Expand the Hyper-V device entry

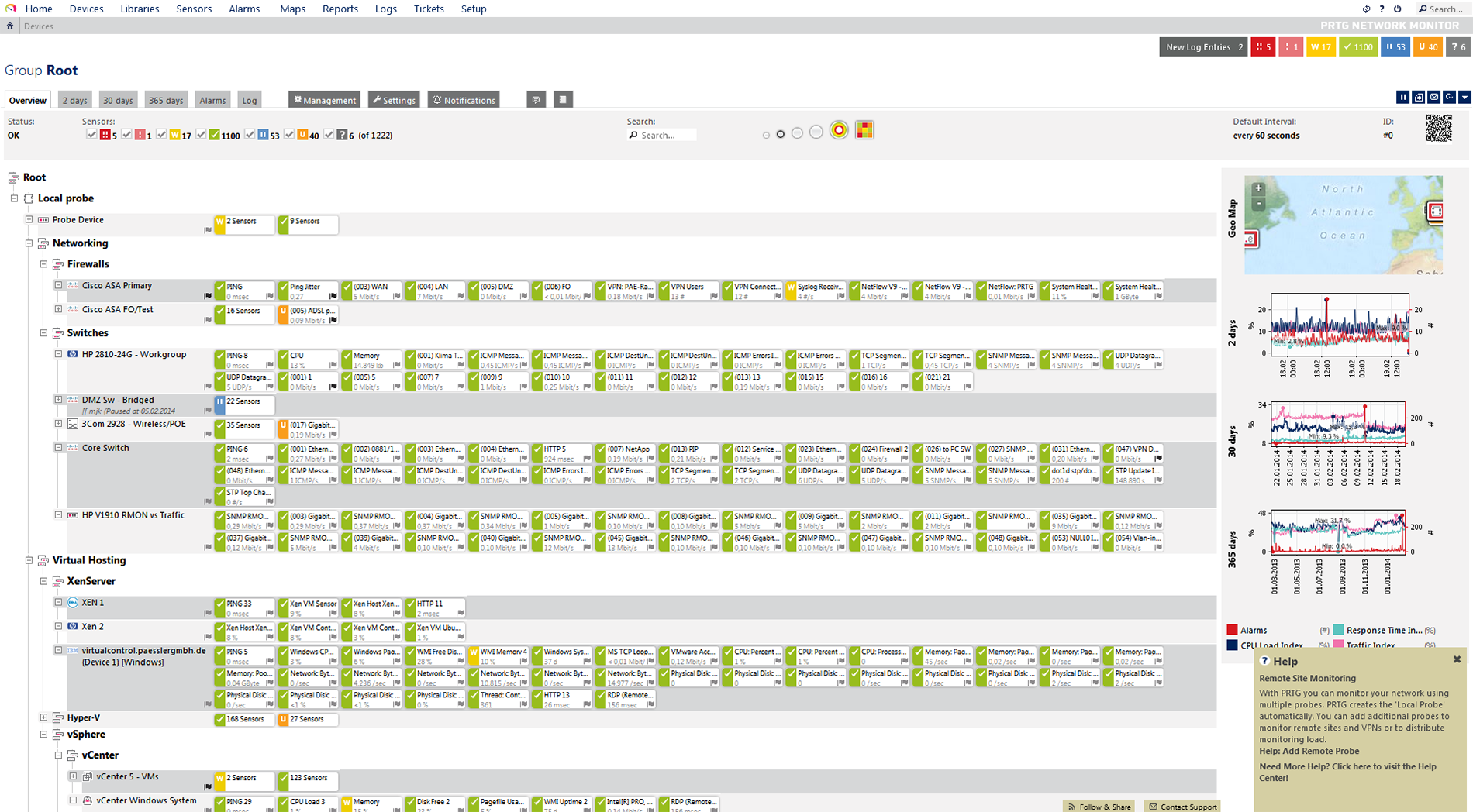pyautogui.click(x=44, y=717)
